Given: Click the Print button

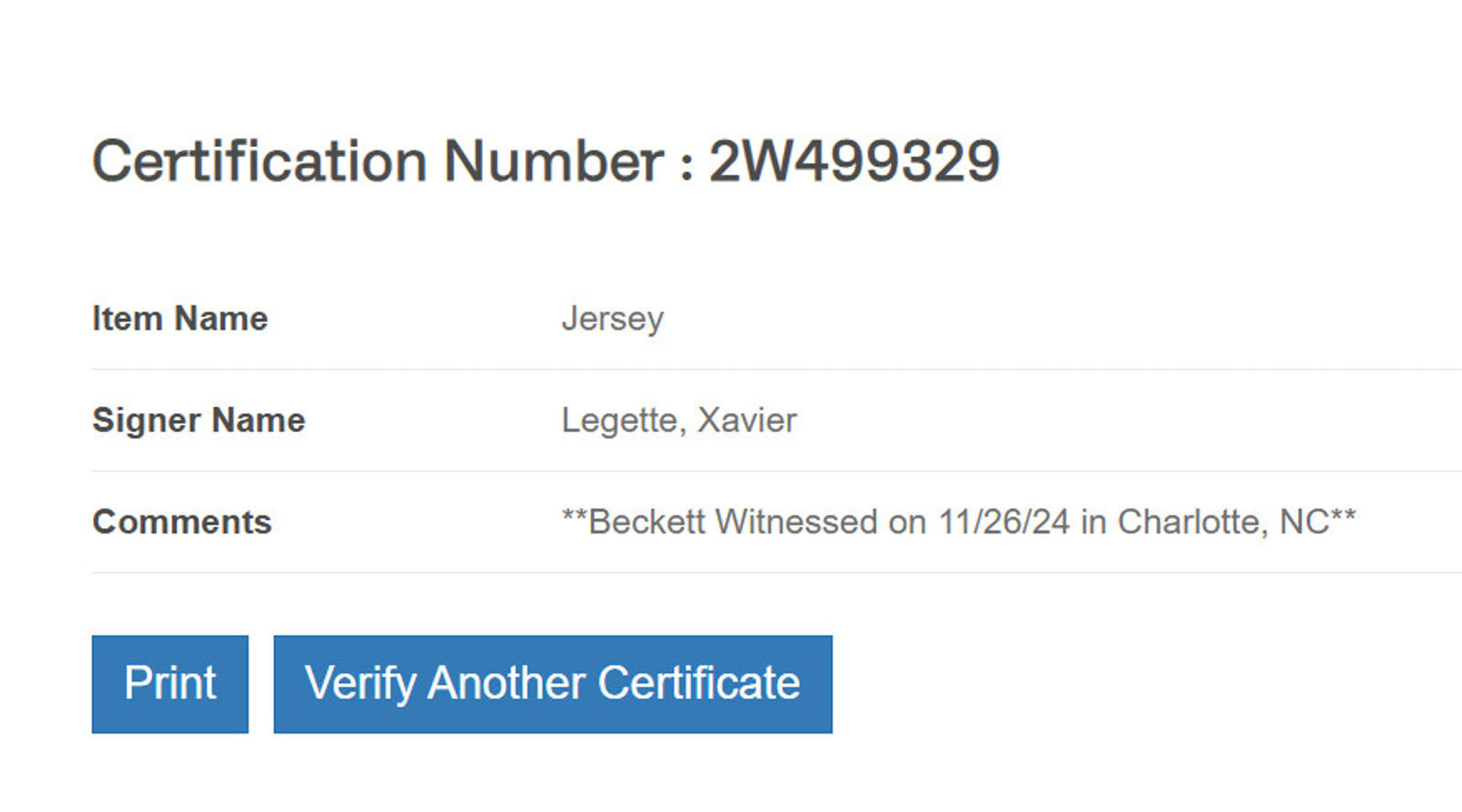Looking at the screenshot, I should click(x=170, y=683).
